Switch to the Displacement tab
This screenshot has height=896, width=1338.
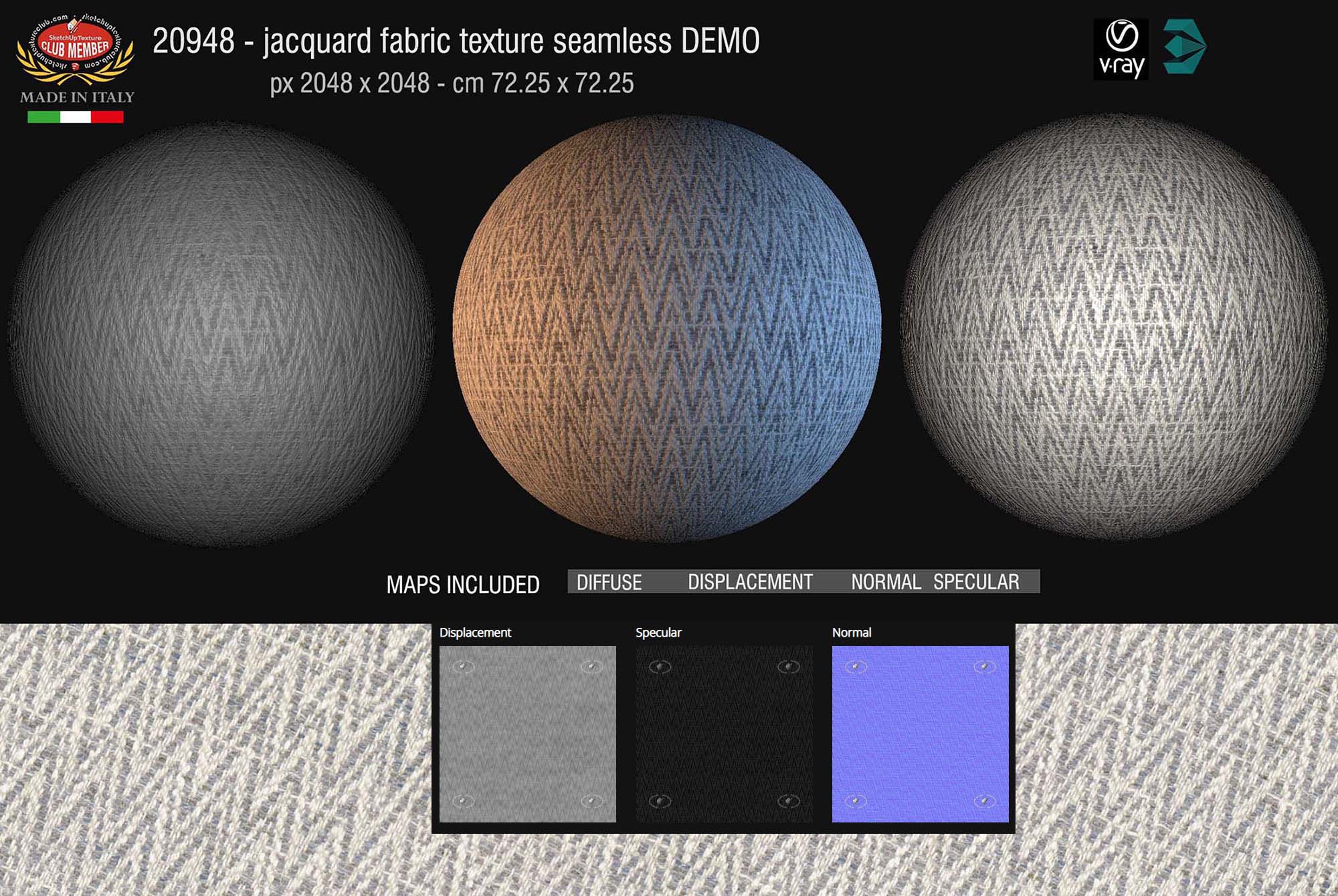click(x=476, y=632)
